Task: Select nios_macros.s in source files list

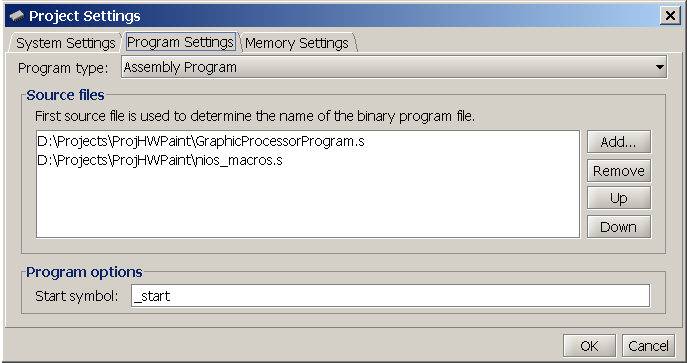Action: click(160, 160)
